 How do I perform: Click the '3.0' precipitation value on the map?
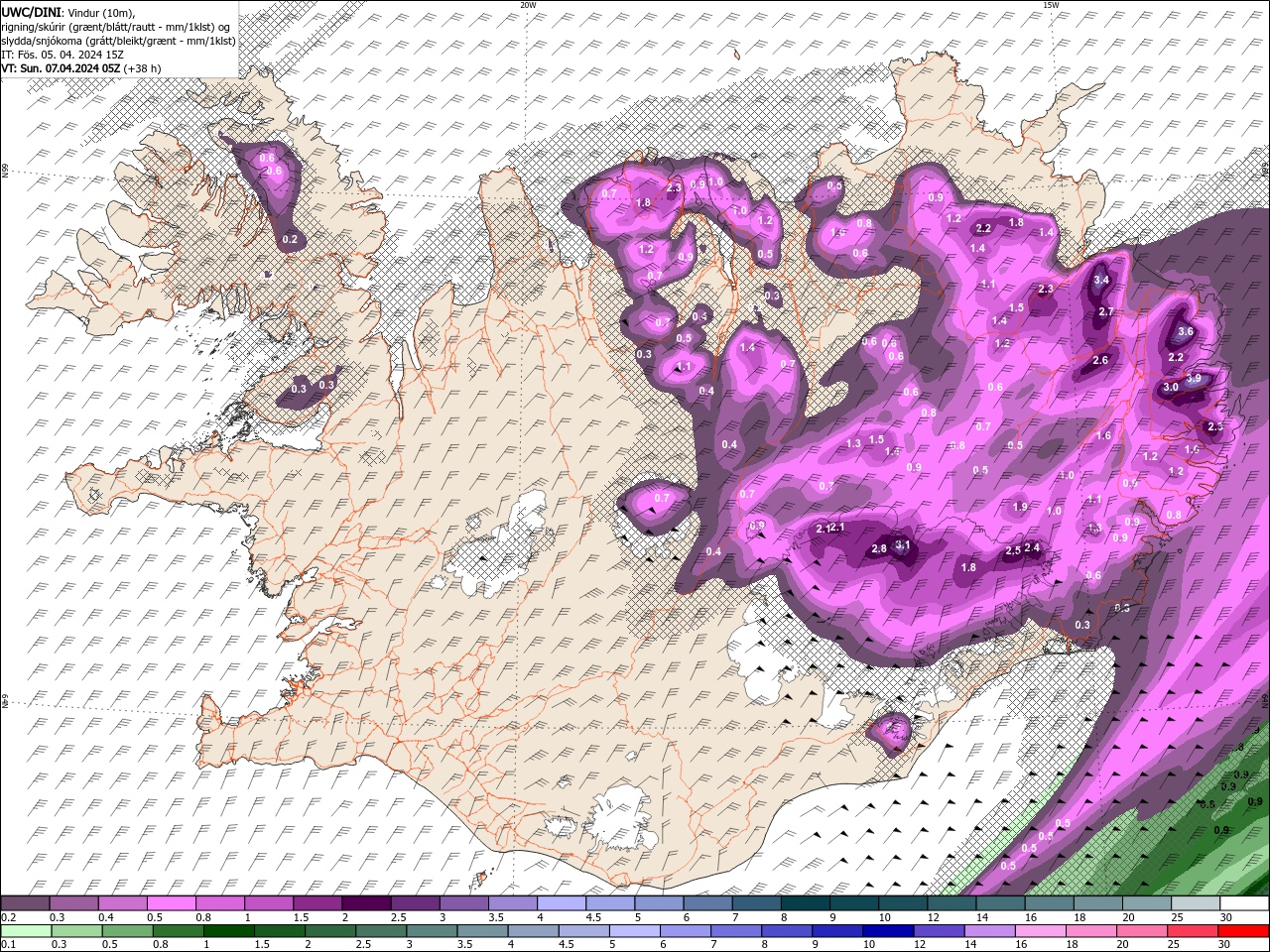point(1171,388)
